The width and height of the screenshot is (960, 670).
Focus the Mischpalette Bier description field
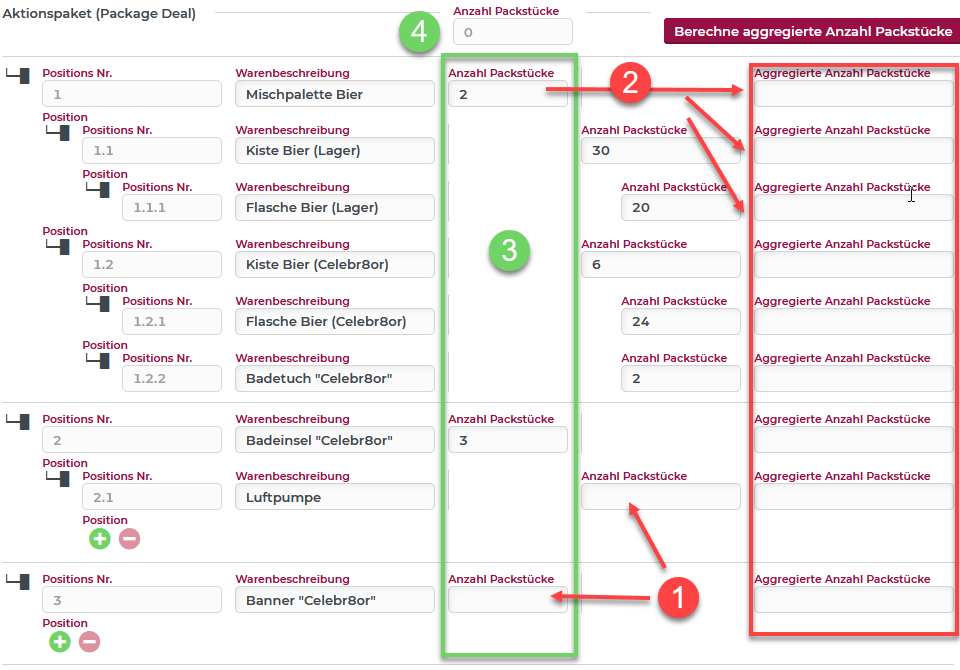[x=335, y=94]
